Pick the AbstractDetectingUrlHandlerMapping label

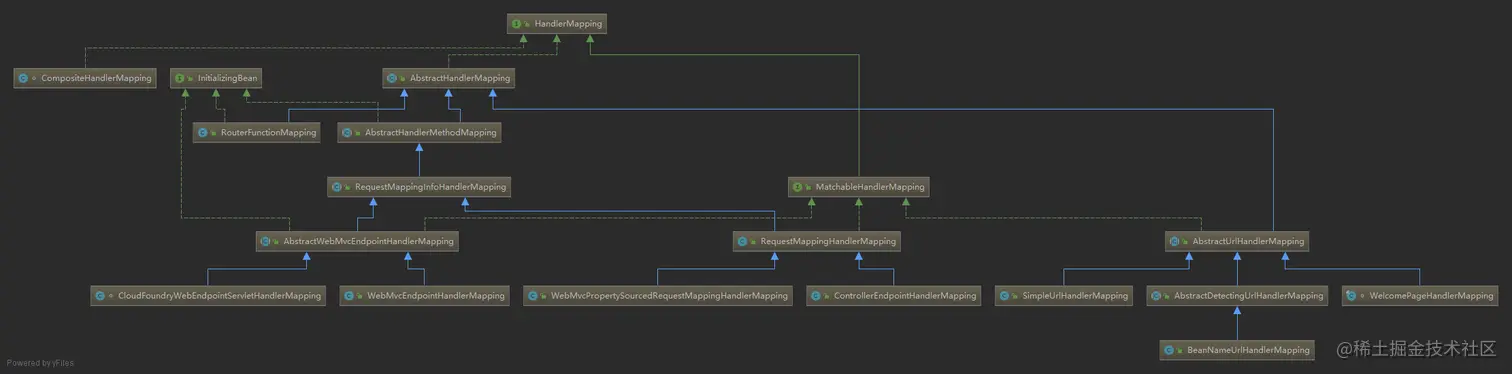pyautogui.click(x=1248, y=296)
